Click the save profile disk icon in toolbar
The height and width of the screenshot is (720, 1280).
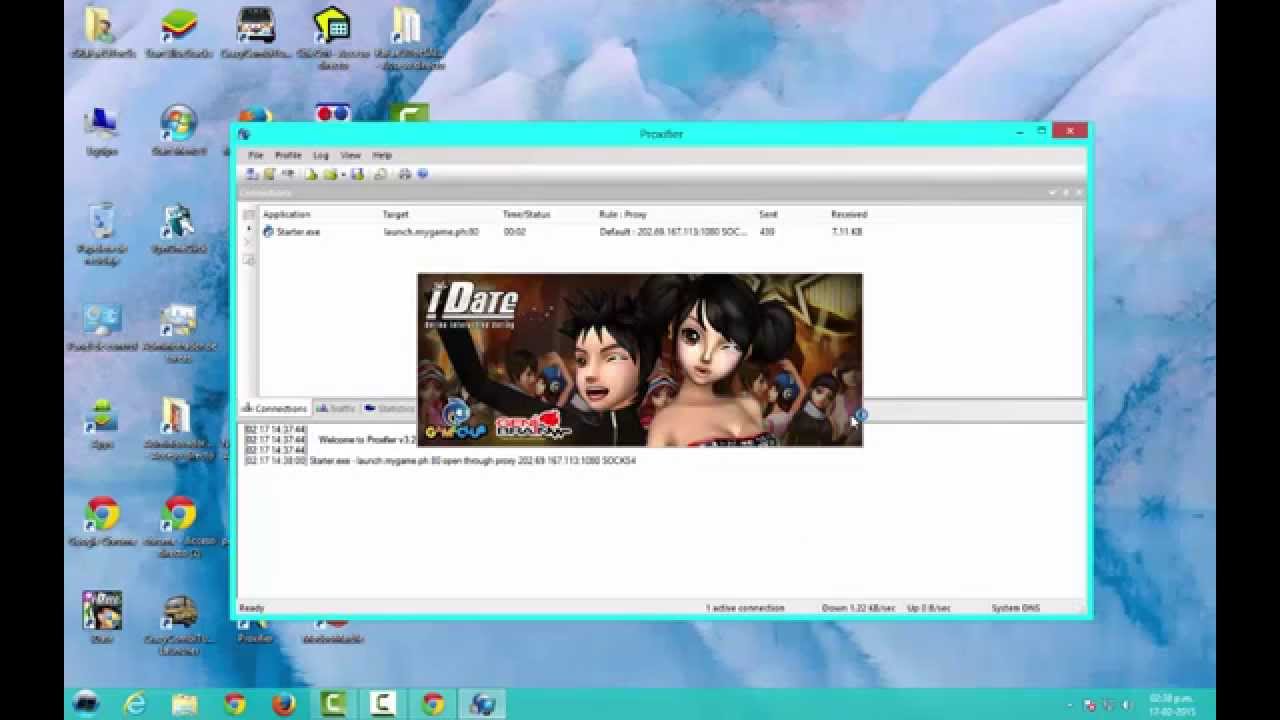[x=357, y=174]
